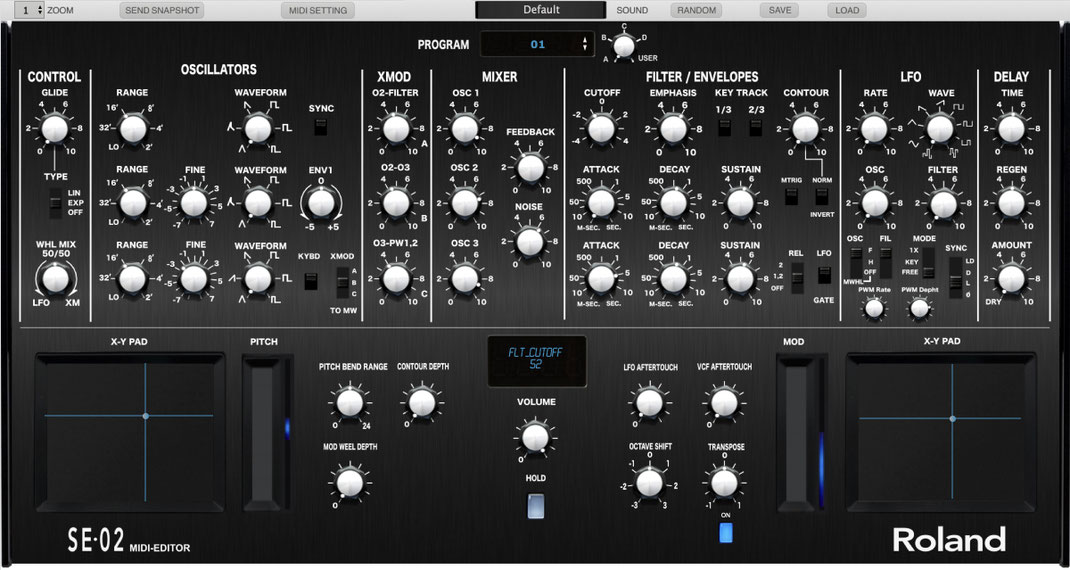Click the O2-O3 cross modulation knob
This screenshot has width=1070, height=570.
pyautogui.click(x=396, y=203)
